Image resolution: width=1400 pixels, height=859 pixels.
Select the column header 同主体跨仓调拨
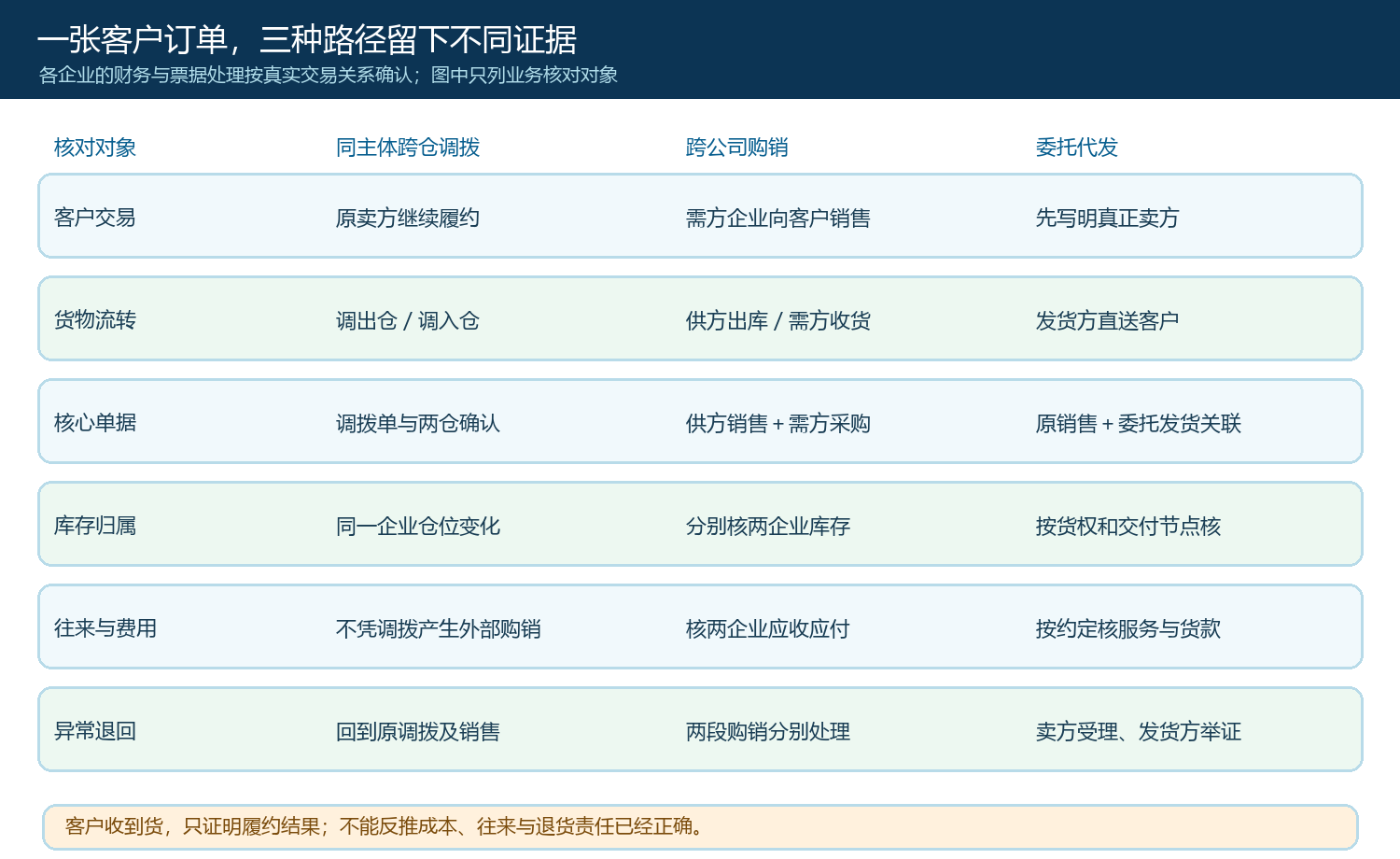[x=408, y=147]
